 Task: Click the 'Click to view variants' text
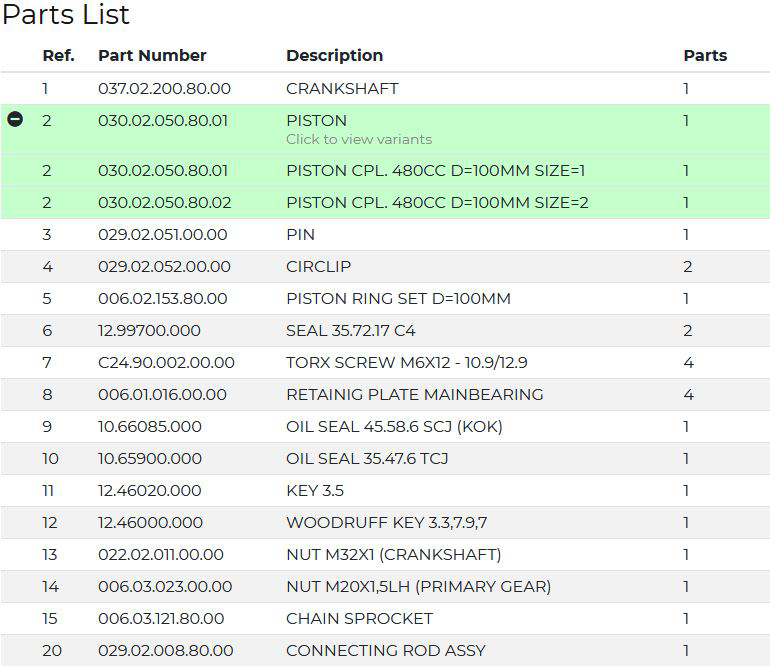359,139
